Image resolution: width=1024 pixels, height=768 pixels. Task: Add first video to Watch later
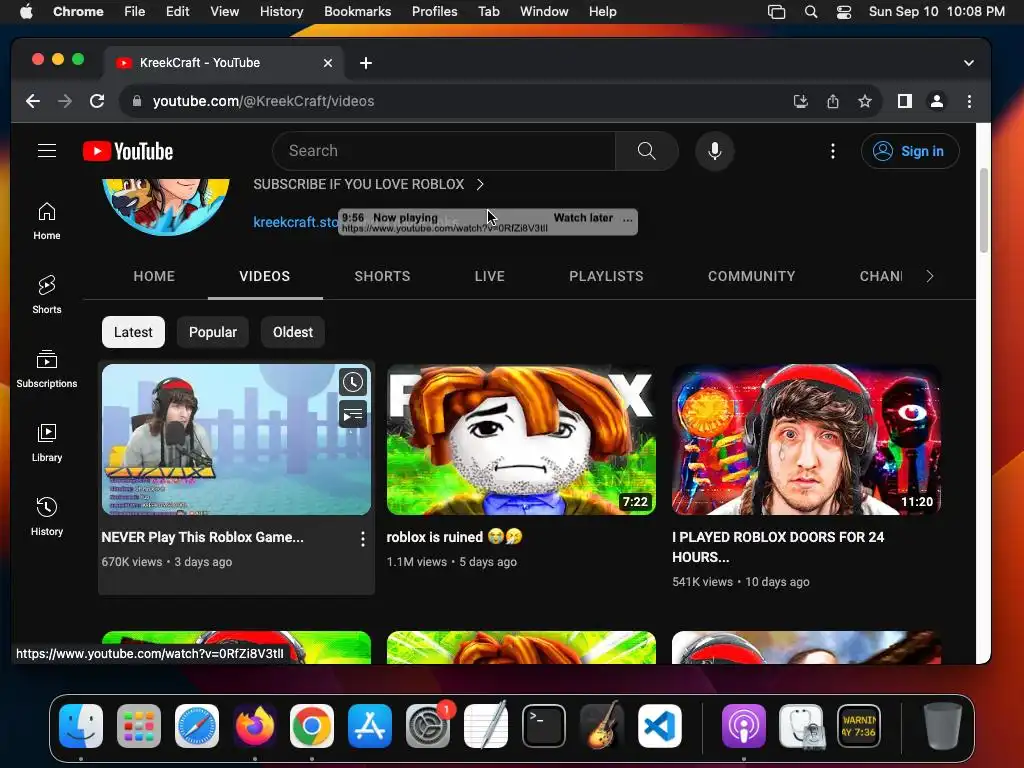[x=353, y=382]
